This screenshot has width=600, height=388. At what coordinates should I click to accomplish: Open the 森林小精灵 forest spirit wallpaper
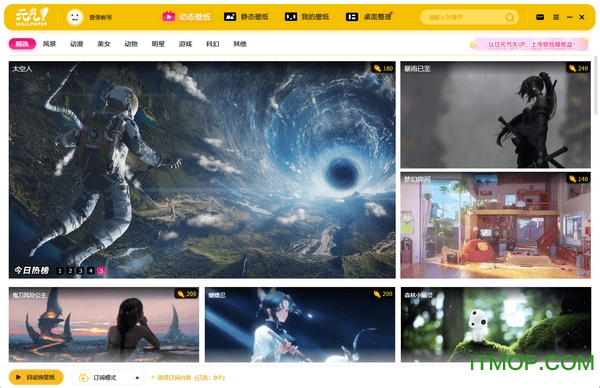[496, 324]
